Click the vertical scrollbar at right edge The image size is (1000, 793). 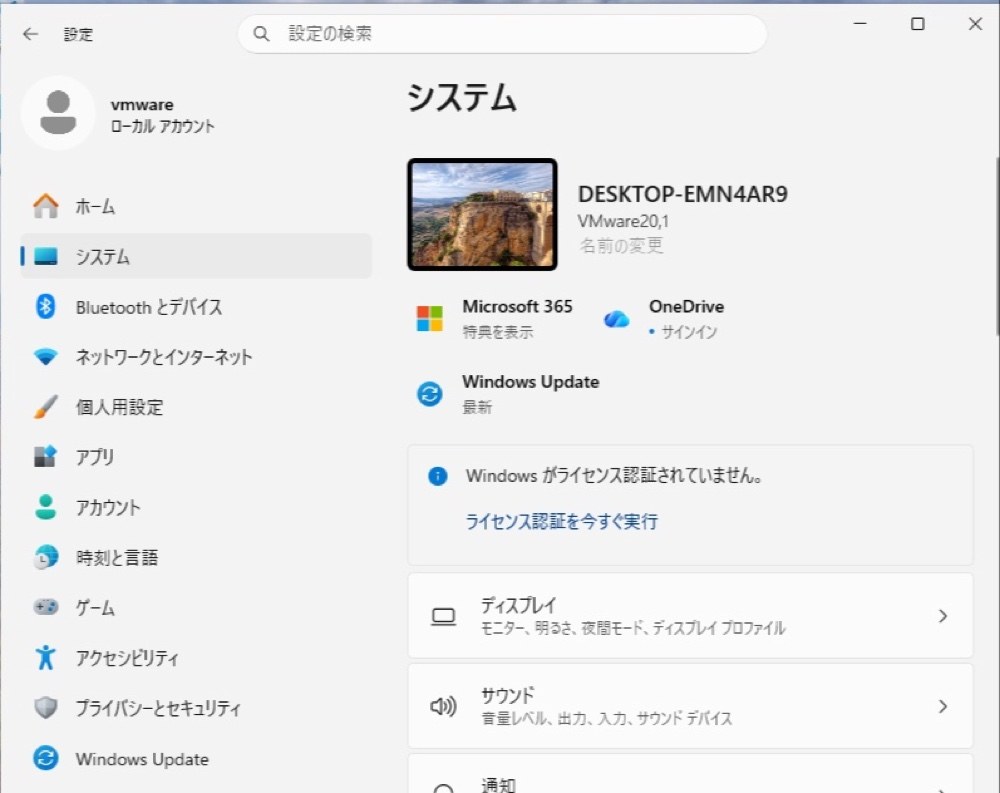996,246
